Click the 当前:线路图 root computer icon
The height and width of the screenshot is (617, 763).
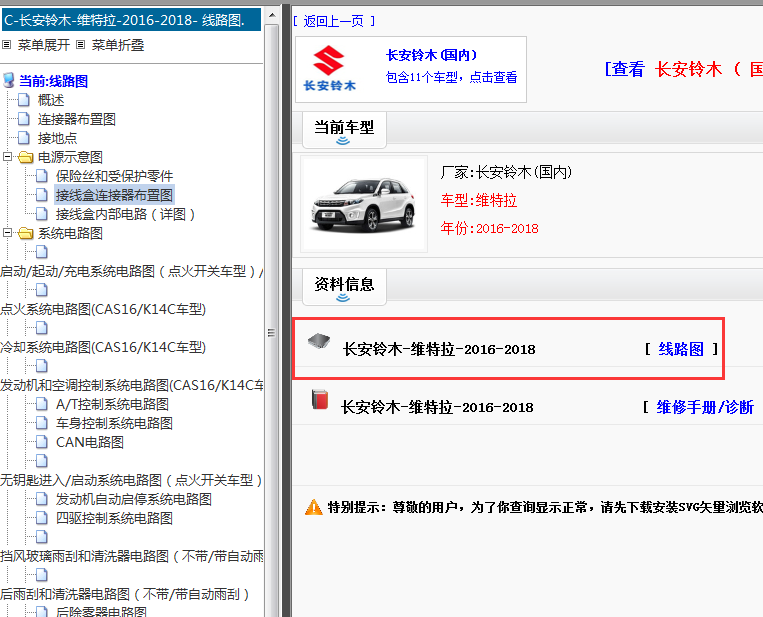[8, 80]
